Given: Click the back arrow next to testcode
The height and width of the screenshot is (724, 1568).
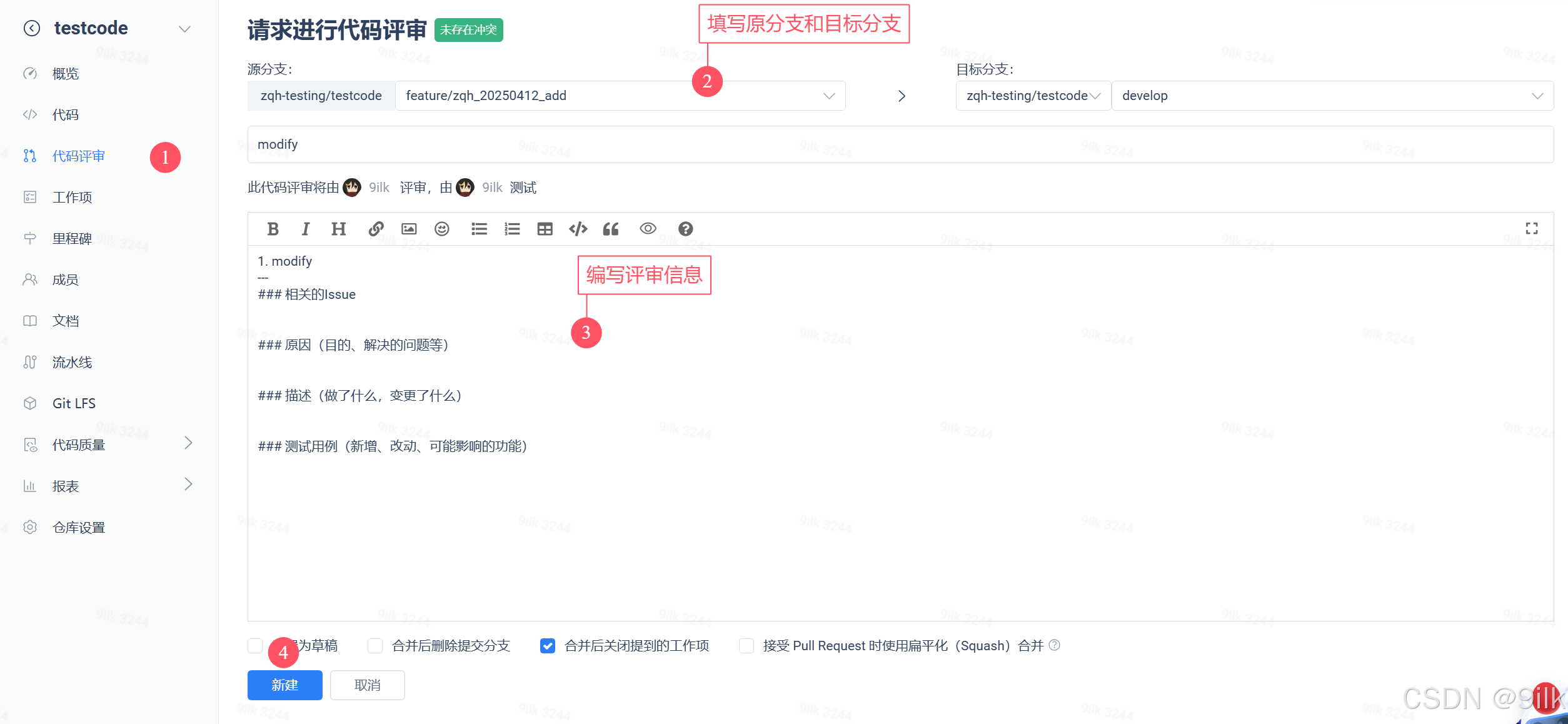Looking at the screenshot, I should click(x=32, y=28).
